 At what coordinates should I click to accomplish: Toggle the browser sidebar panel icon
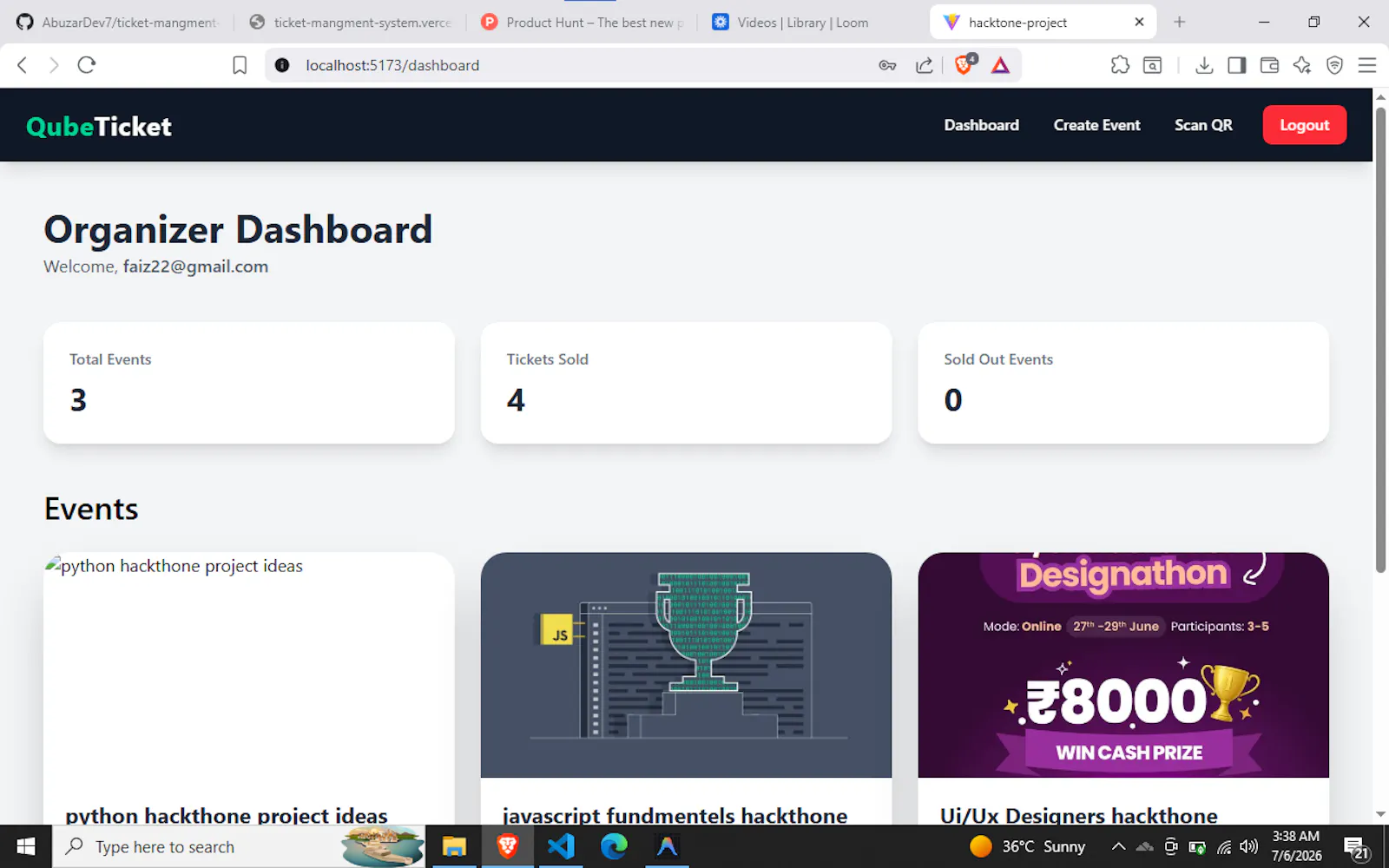pyautogui.click(x=1237, y=65)
